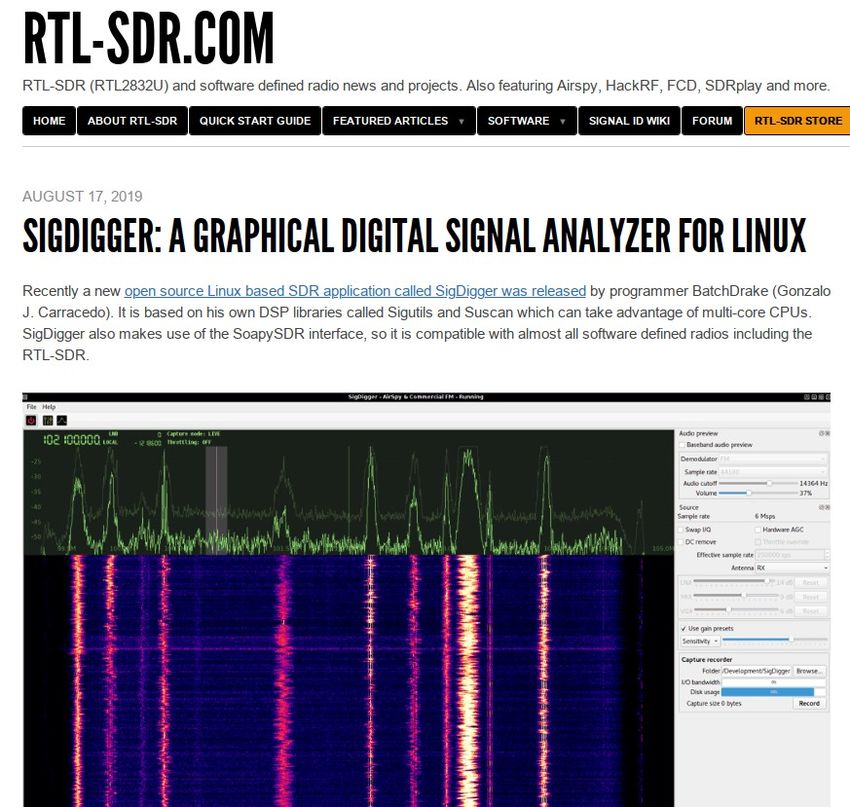Click the "Throttling: OFF" status text
850x807 pixels.
click(189, 443)
